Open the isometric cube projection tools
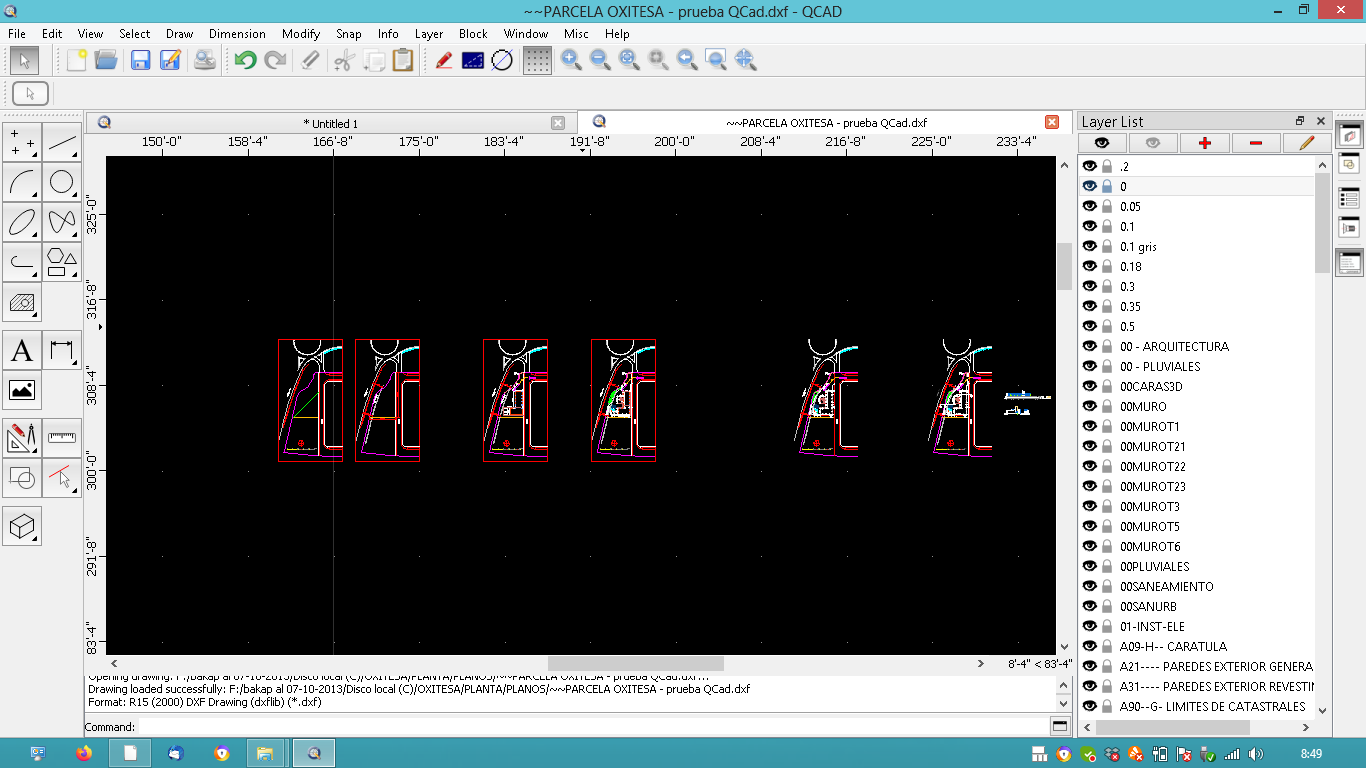Screen dimensions: 1366x768 [x=22, y=525]
